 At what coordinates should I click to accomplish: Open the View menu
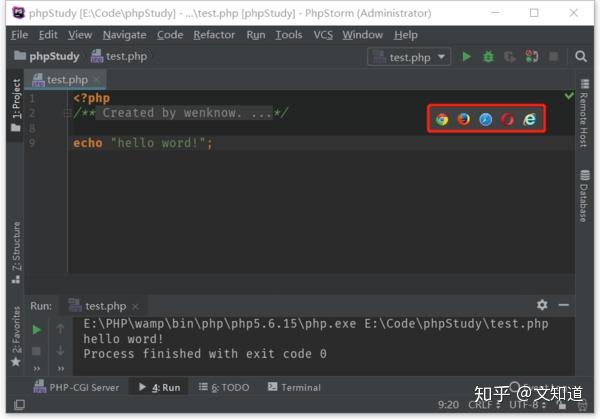coord(80,35)
